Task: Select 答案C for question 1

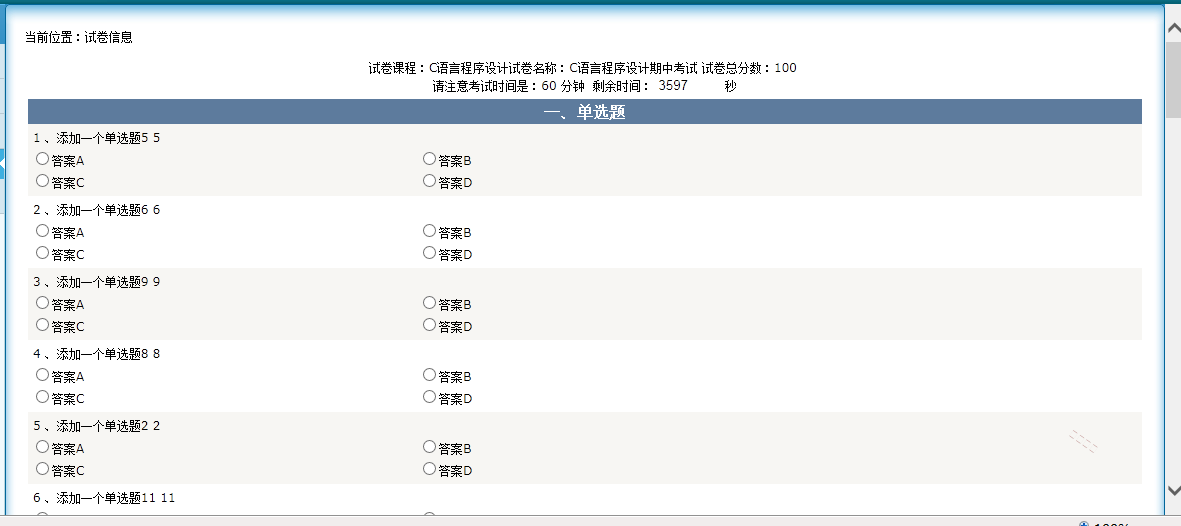Action: [x=42, y=181]
